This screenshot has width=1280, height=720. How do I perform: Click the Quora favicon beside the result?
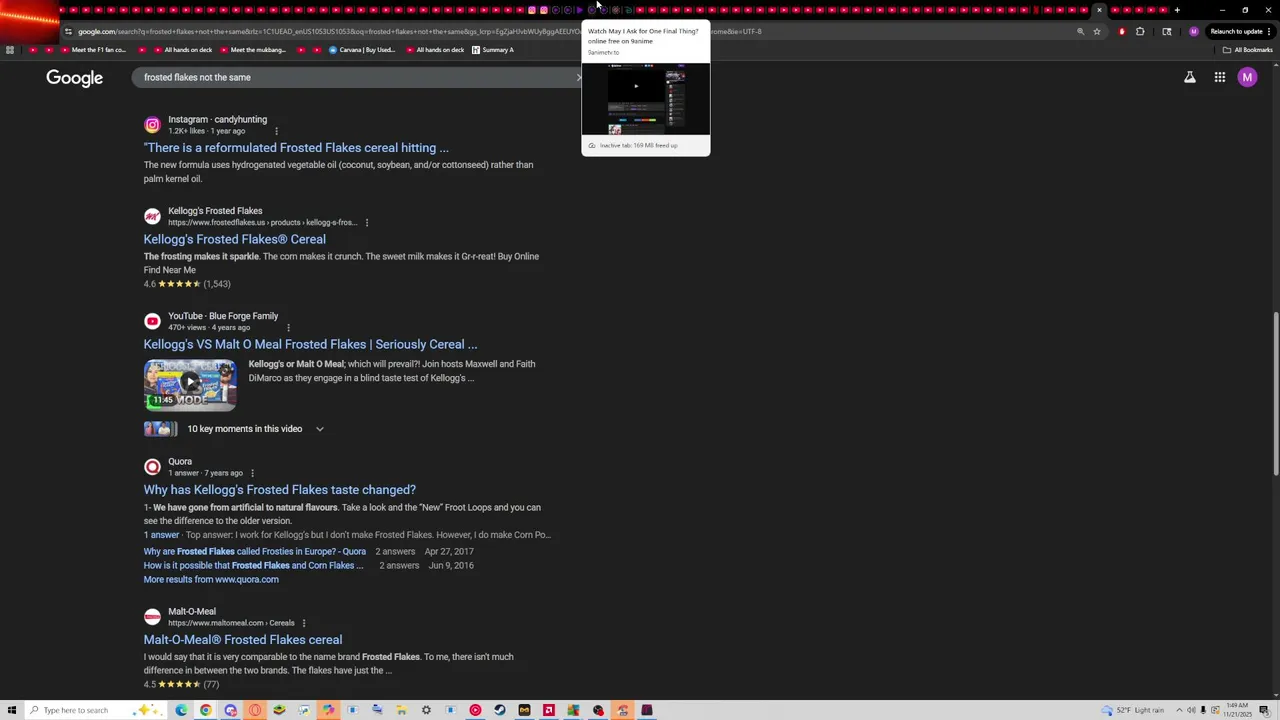point(152,467)
